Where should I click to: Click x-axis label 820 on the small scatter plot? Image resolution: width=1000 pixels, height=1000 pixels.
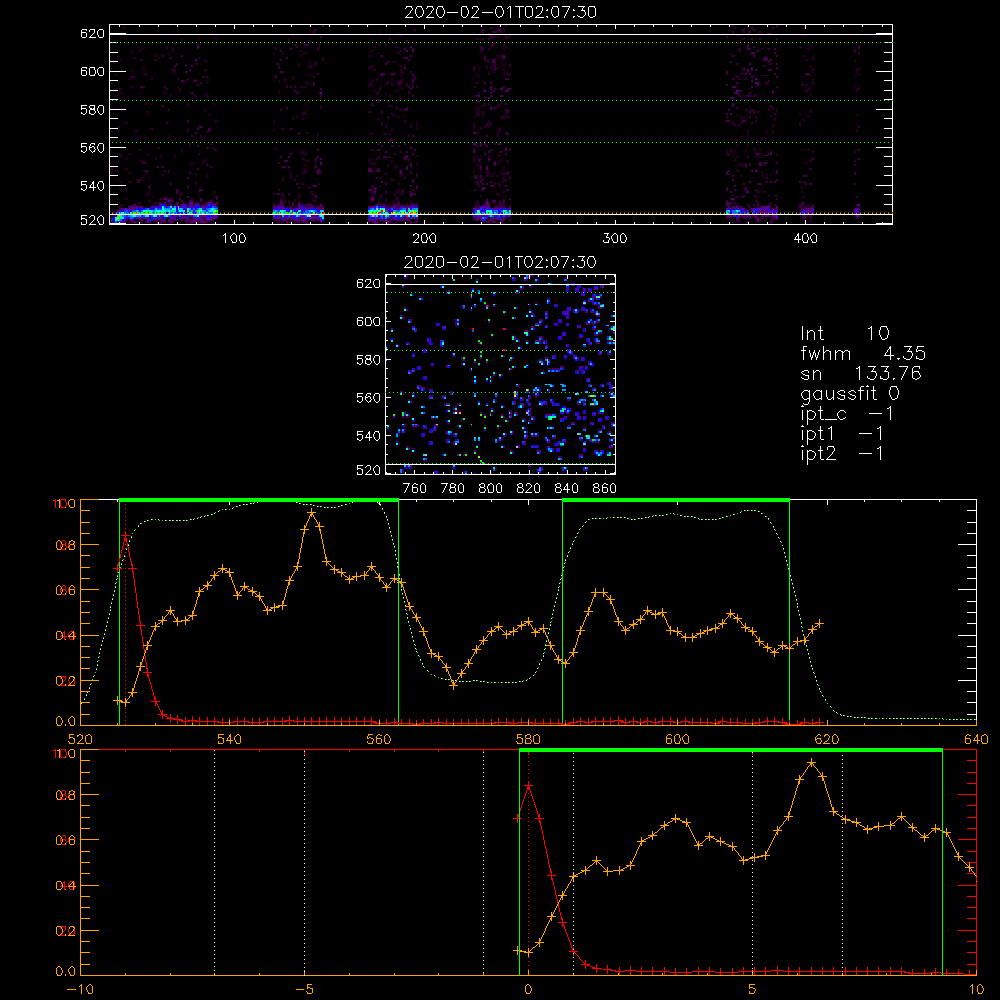tap(529, 489)
